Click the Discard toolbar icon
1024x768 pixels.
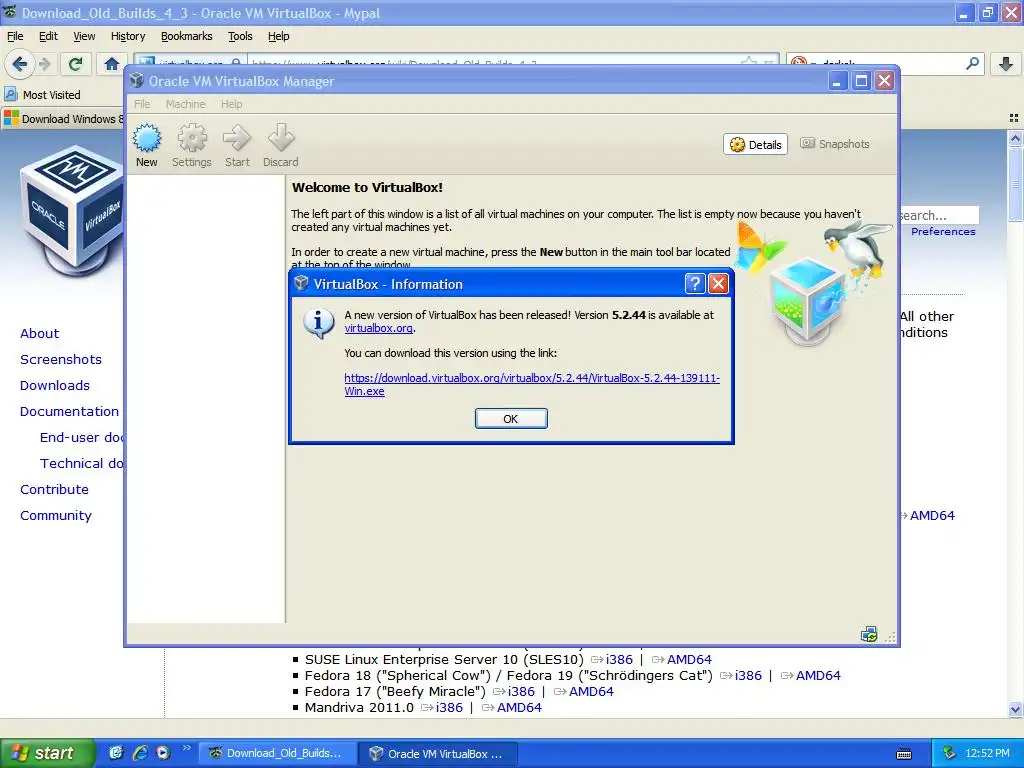281,146
